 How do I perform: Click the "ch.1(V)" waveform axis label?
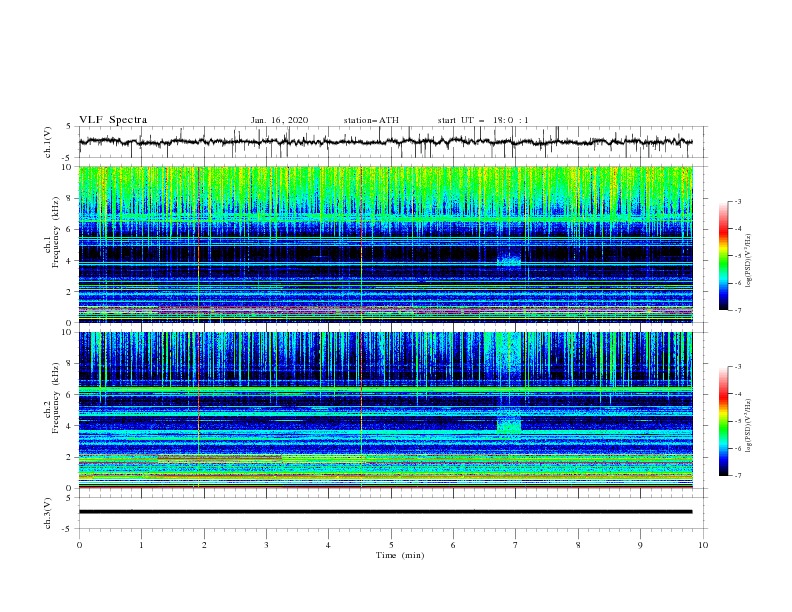tap(48, 142)
